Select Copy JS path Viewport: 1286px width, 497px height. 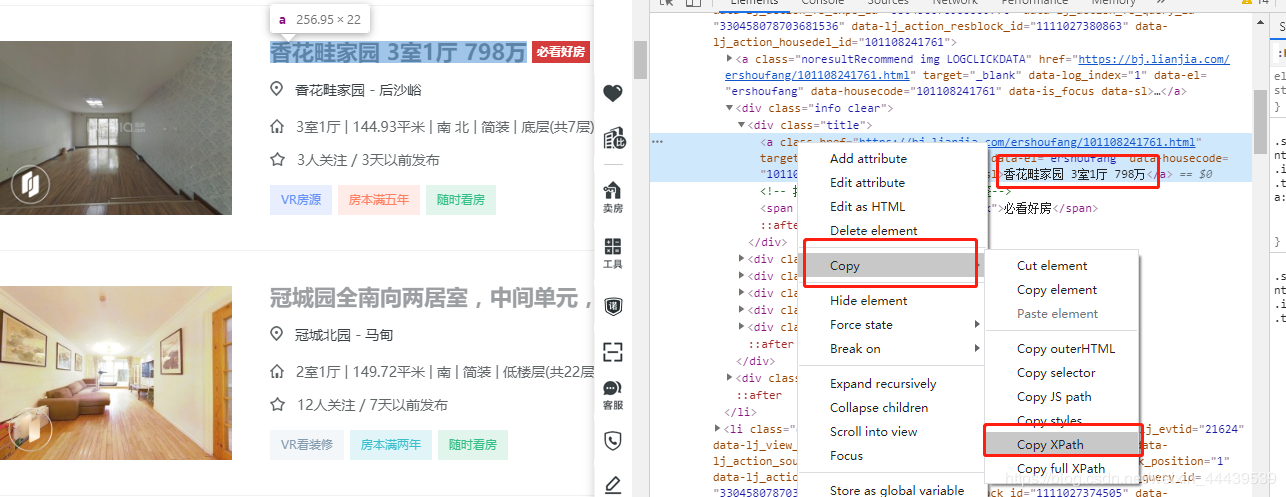[x=1054, y=396]
